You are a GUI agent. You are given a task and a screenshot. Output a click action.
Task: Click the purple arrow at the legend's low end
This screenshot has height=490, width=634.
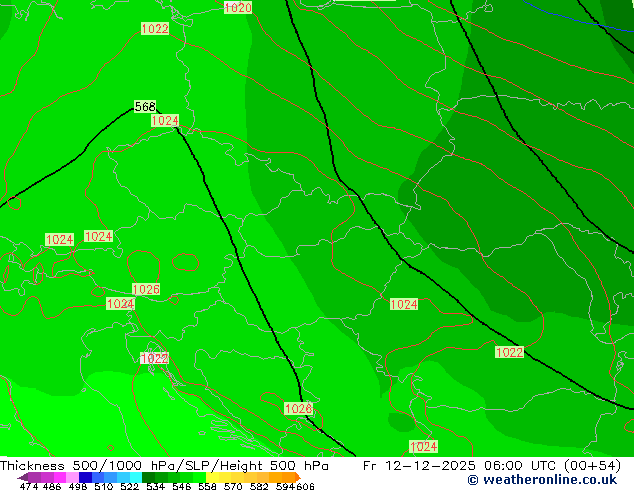(x=23, y=477)
